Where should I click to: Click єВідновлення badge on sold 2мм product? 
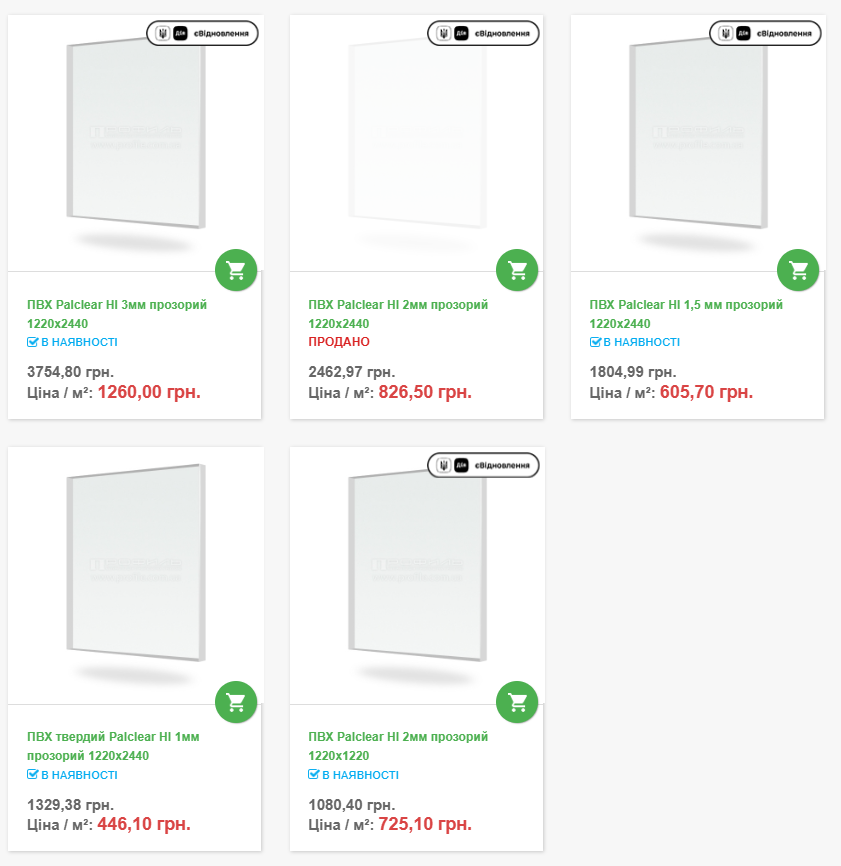[x=484, y=33]
